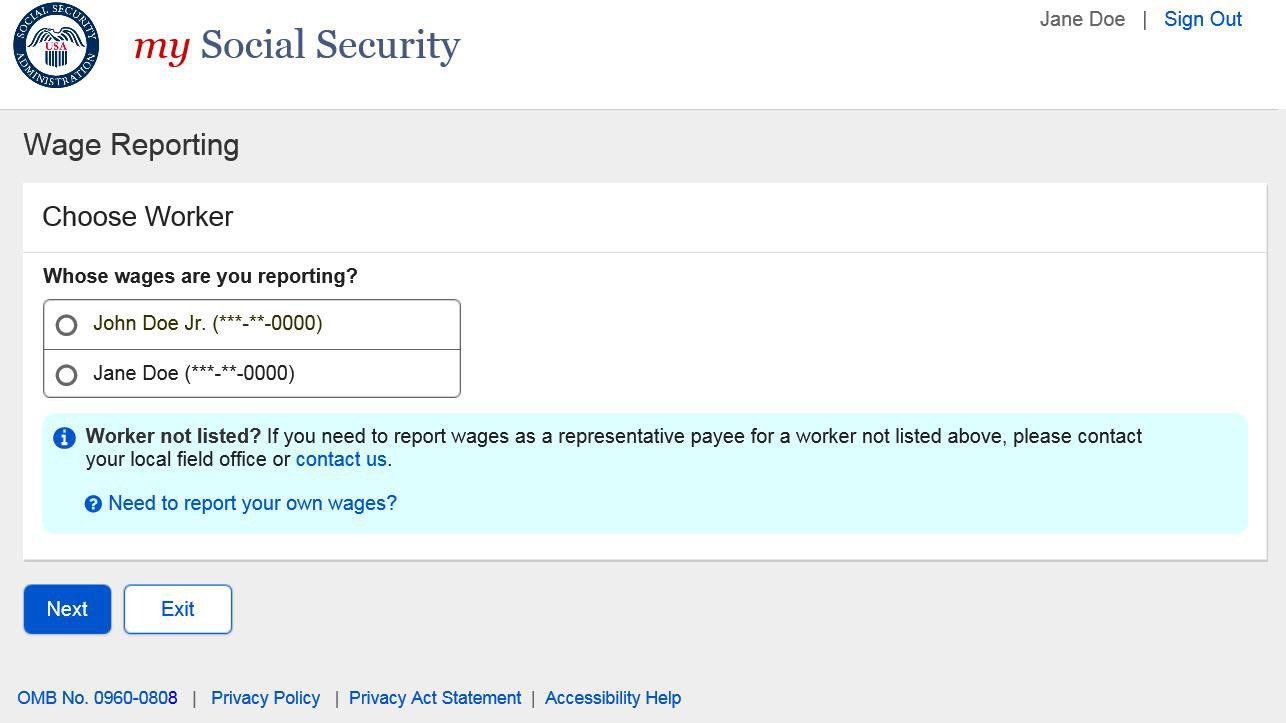Click the my Social Security wordmark
The height and width of the screenshot is (723, 1286).
[297, 46]
